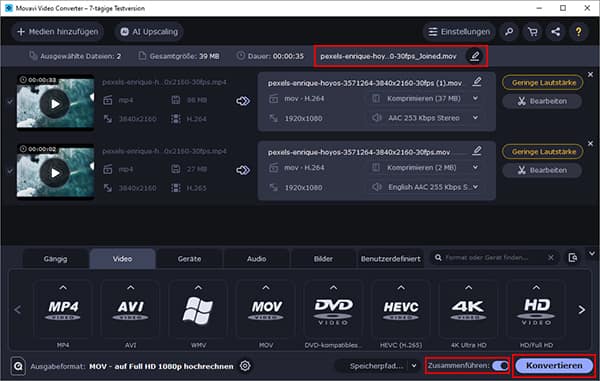This screenshot has width=600, height=381.
Task: Open help via the question mark icon
Action: [579, 32]
